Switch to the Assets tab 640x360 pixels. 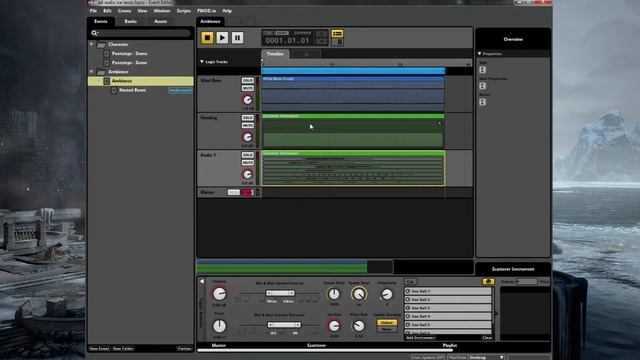tap(160, 21)
